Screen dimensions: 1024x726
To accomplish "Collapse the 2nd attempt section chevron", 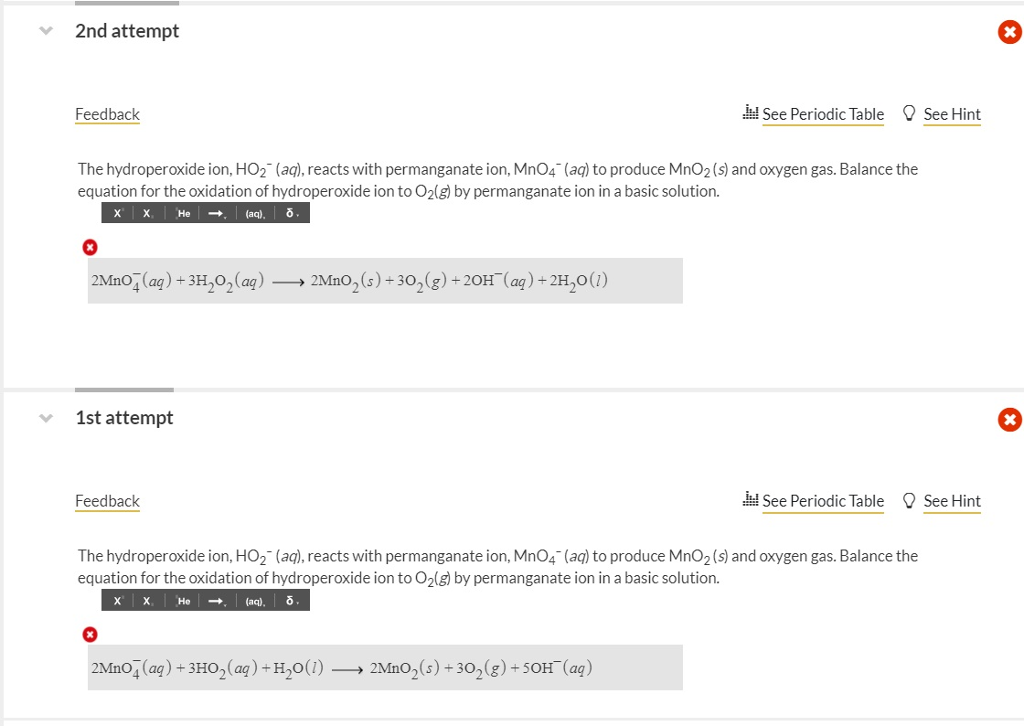I will [44, 31].
